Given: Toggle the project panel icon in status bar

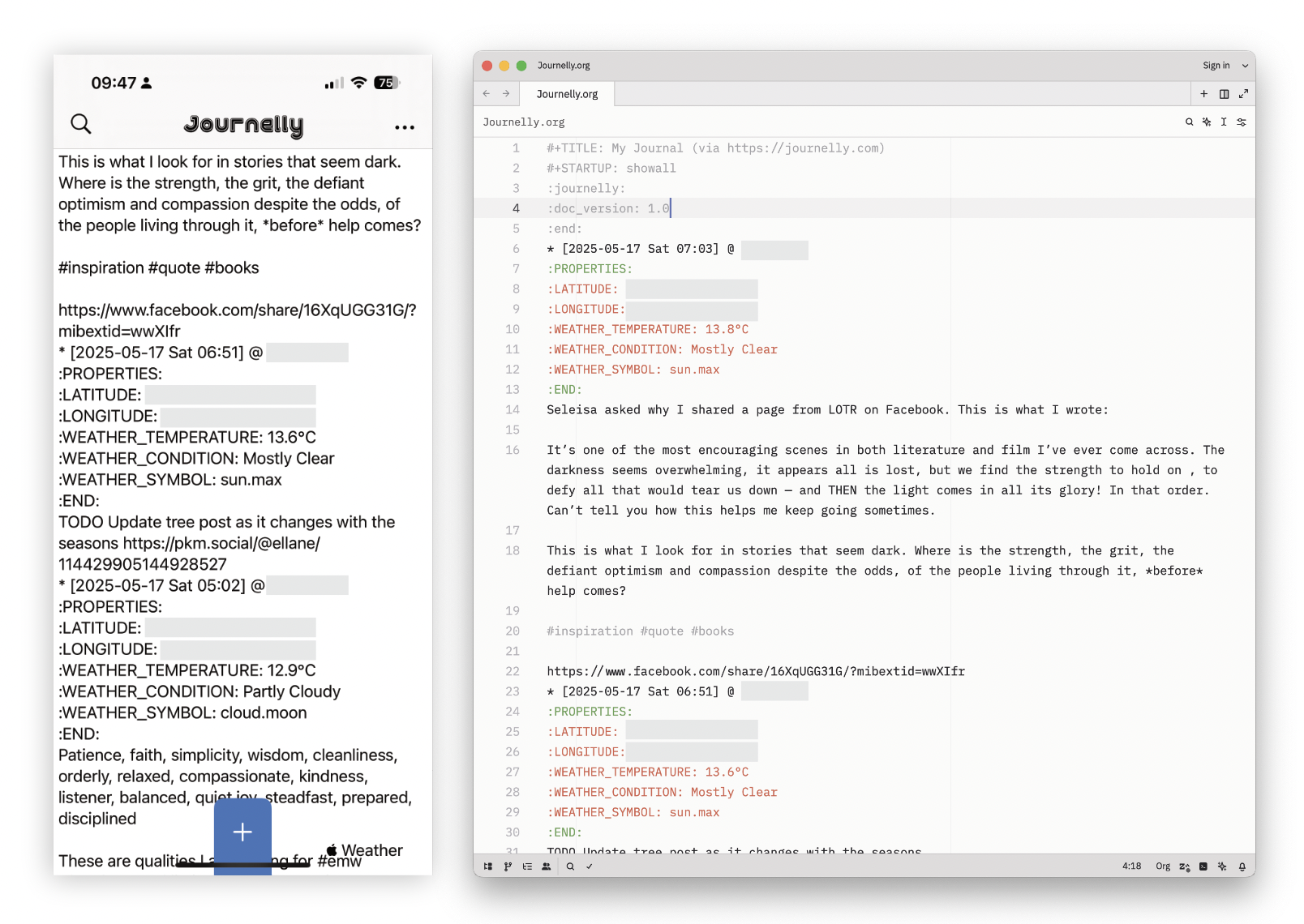Looking at the screenshot, I should tap(488, 866).
